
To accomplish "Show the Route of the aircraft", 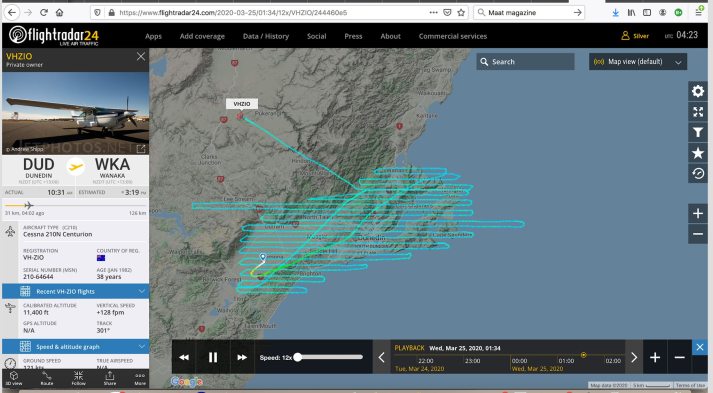I will [x=47, y=378].
